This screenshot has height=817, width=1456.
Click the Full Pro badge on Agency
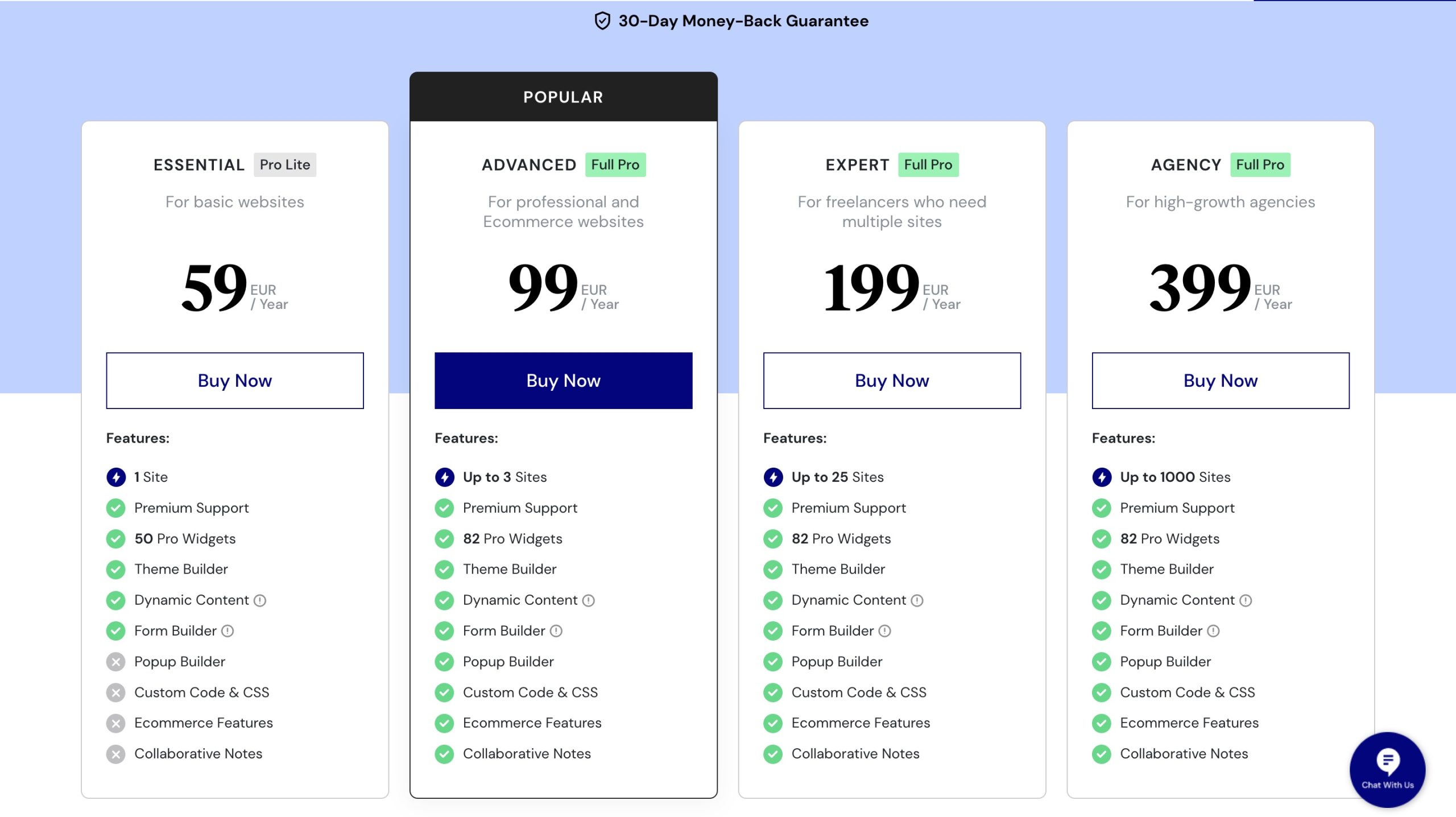(x=1260, y=164)
